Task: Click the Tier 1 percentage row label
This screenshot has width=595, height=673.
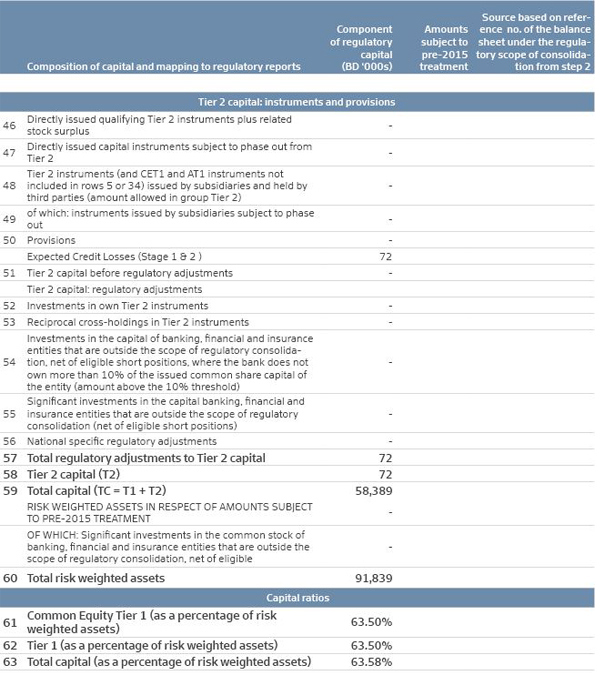Action: pyautogui.click(x=152, y=646)
